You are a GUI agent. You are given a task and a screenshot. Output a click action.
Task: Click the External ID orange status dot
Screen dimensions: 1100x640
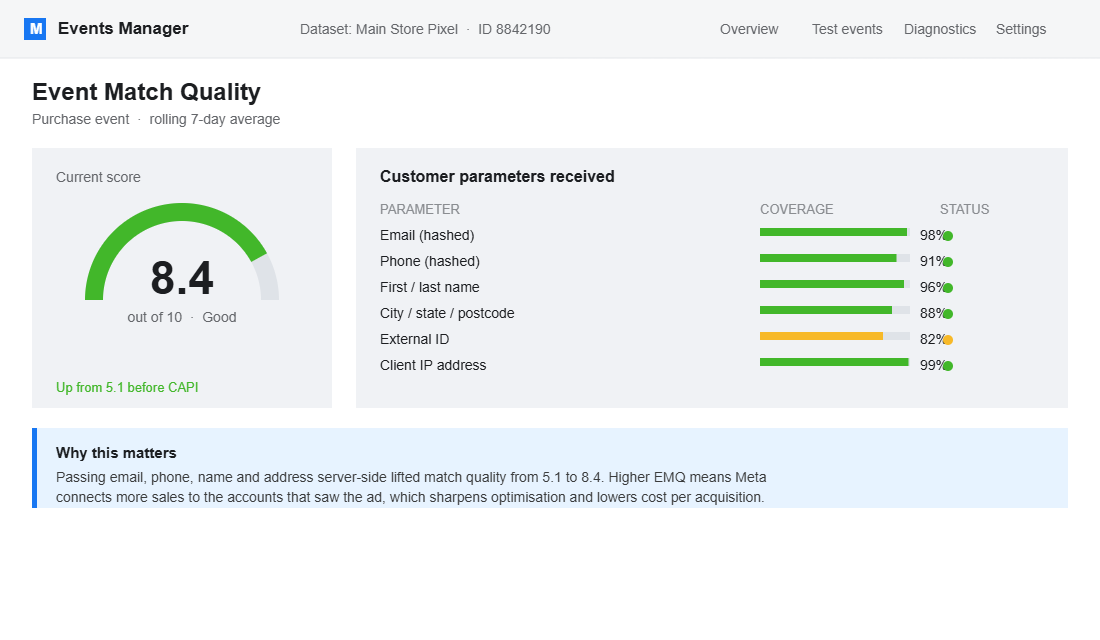948,340
